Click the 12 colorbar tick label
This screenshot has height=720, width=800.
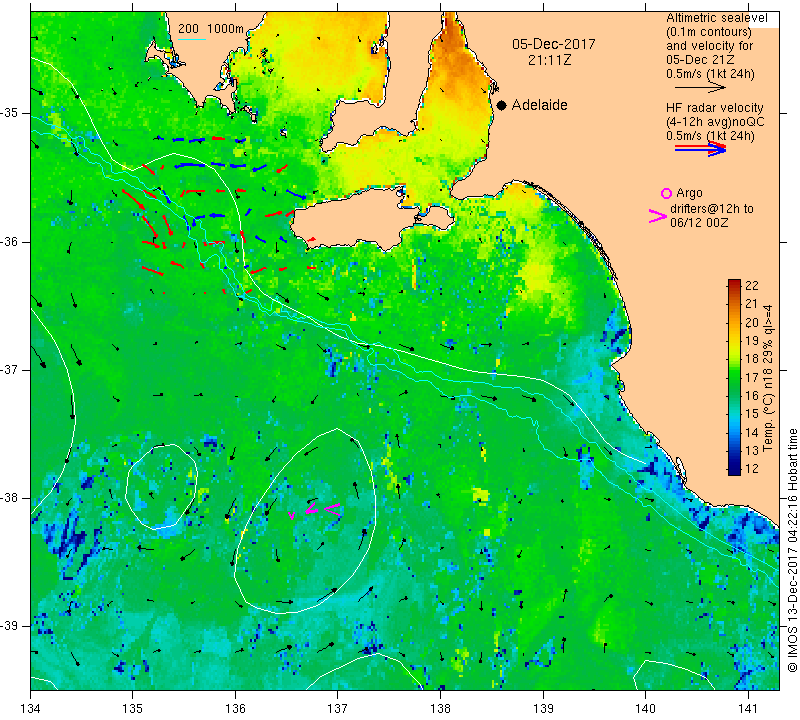coord(752,469)
